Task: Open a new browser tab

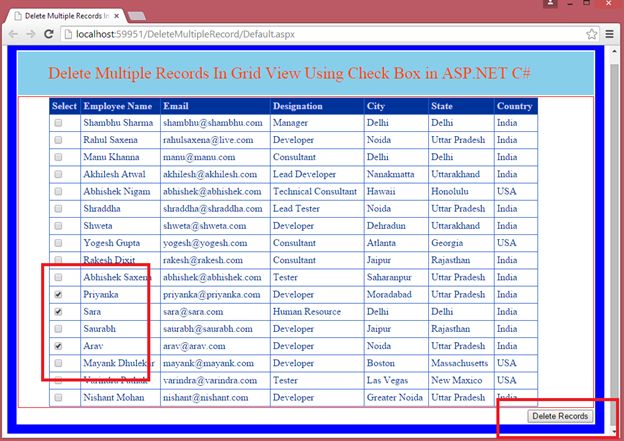Action: (x=137, y=16)
